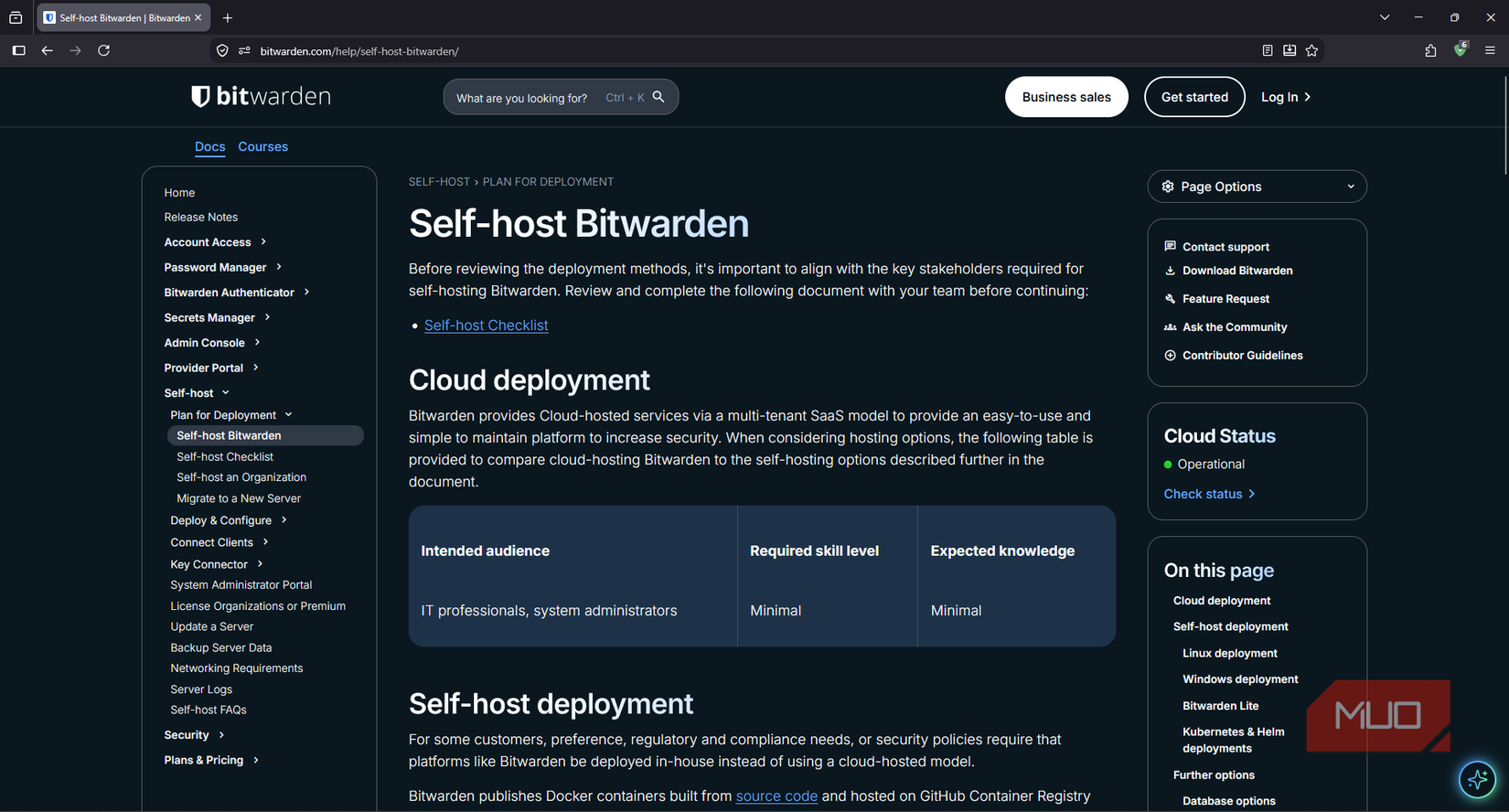Open the Firefox application menu
The image size is (1509, 812).
(x=1490, y=50)
